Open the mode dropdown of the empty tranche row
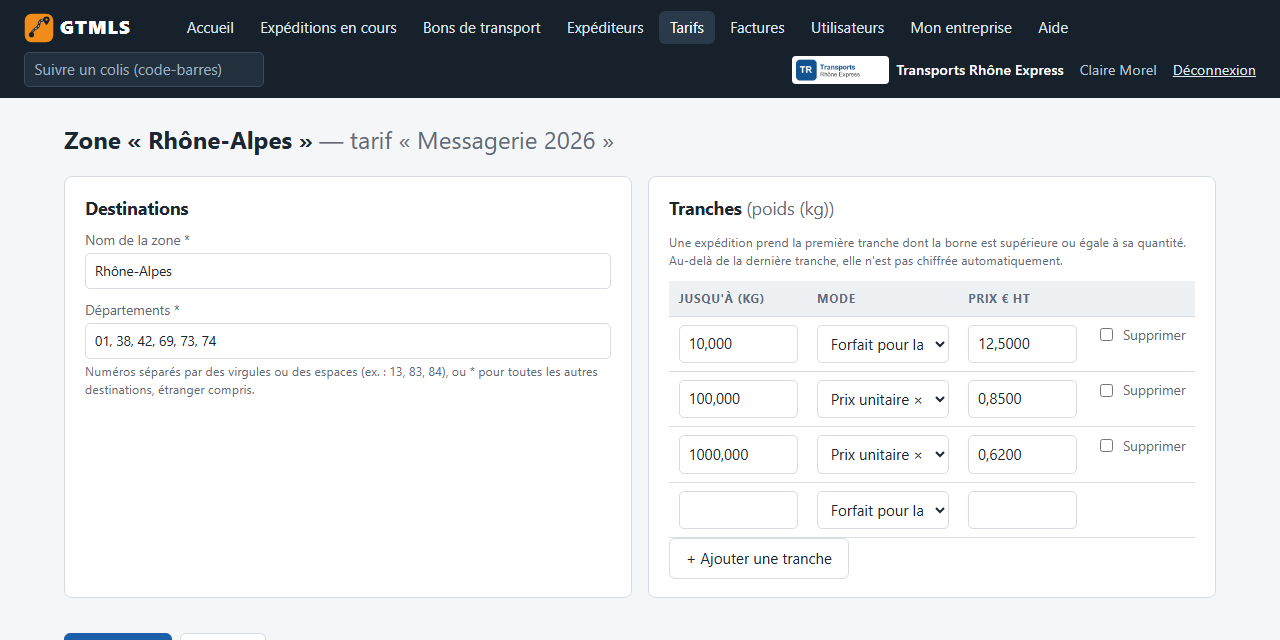1280x640 pixels. coord(883,510)
